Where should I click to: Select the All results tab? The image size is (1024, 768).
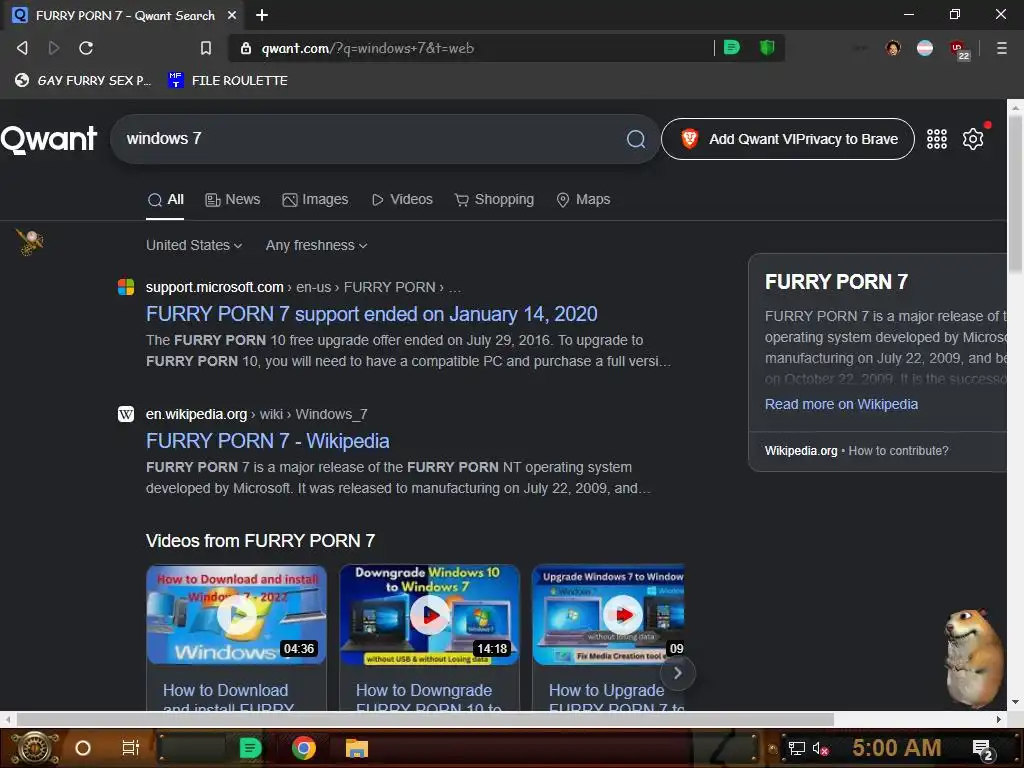coord(166,200)
